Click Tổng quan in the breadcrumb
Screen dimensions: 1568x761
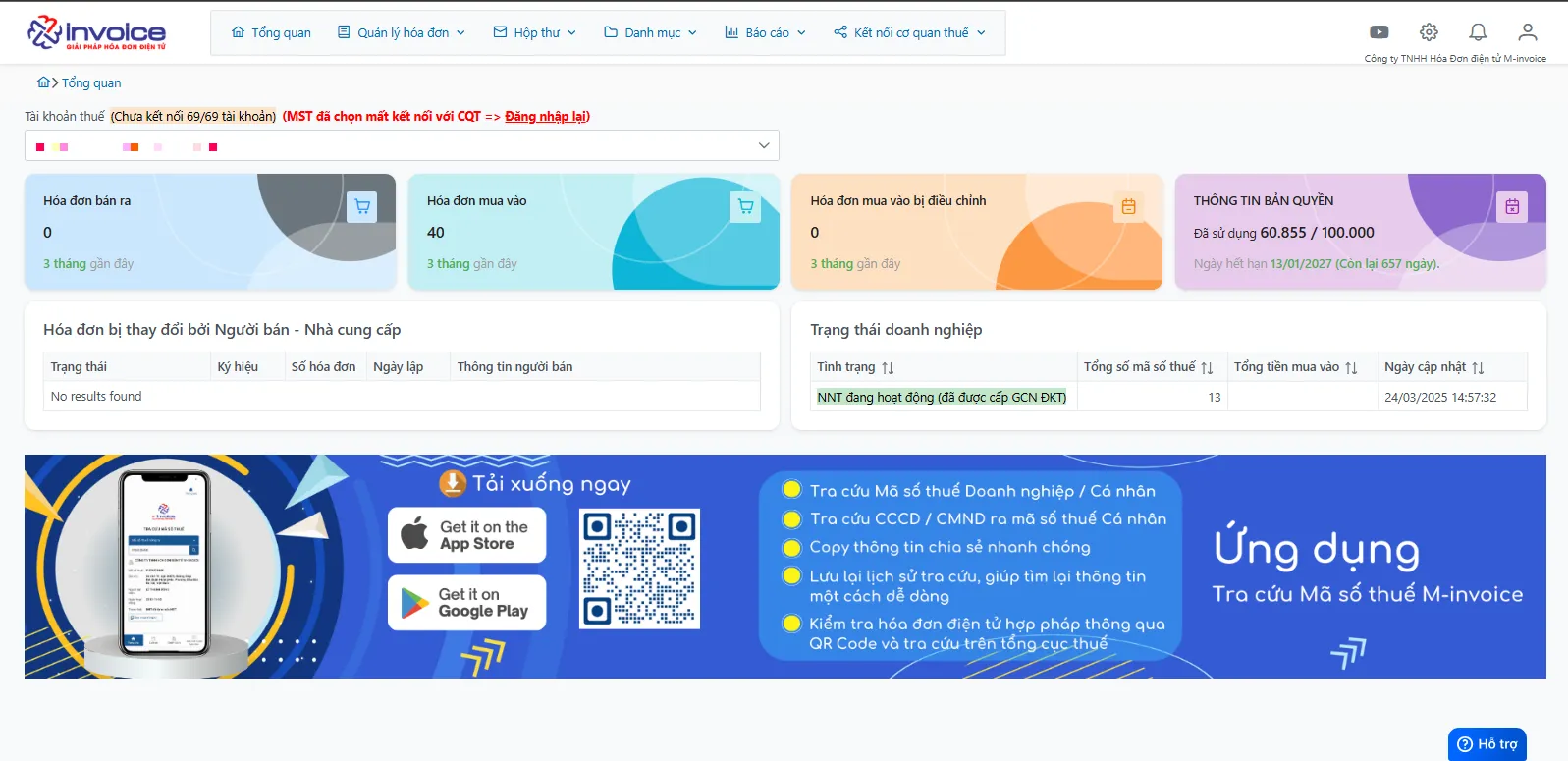(x=91, y=83)
